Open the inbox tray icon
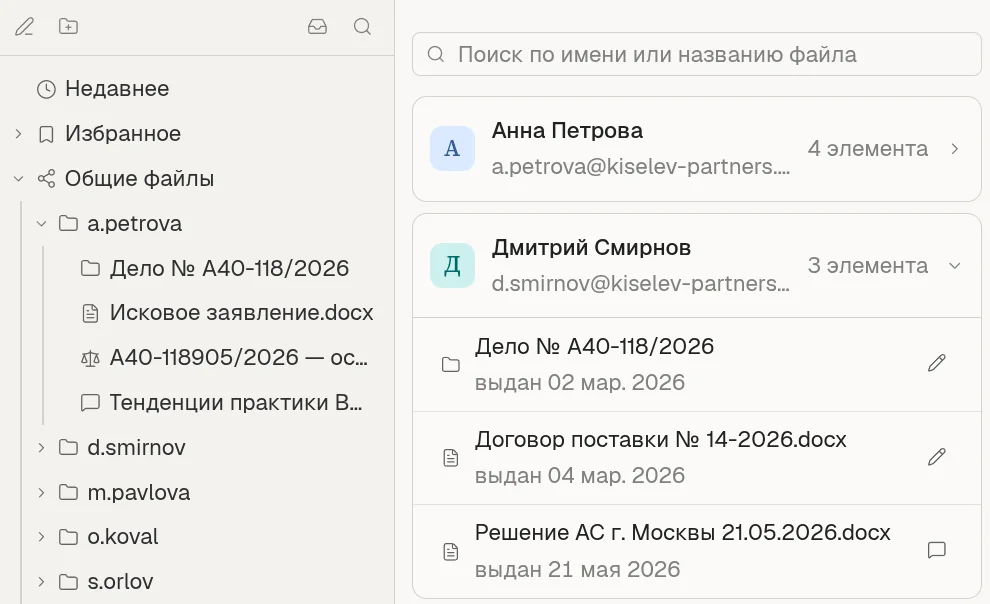This screenshot has height=604, width=990. (318, 27)
